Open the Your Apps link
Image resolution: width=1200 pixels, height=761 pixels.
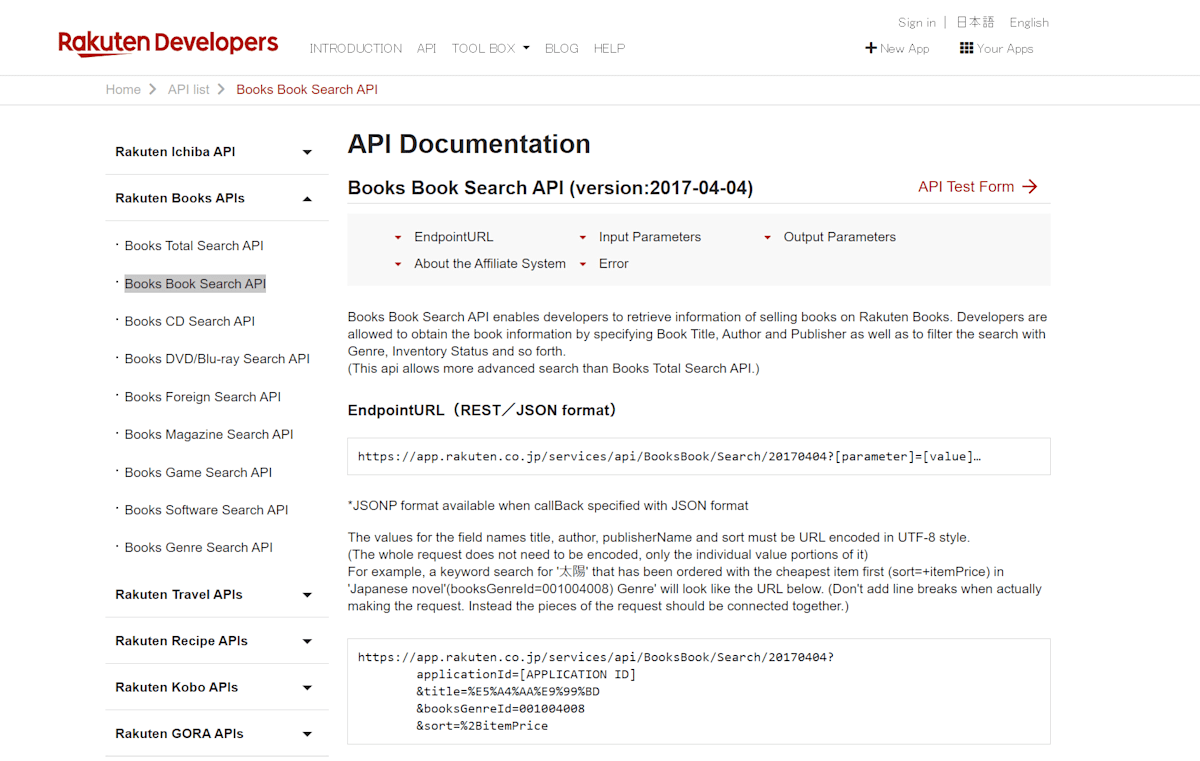[1005, 48]
